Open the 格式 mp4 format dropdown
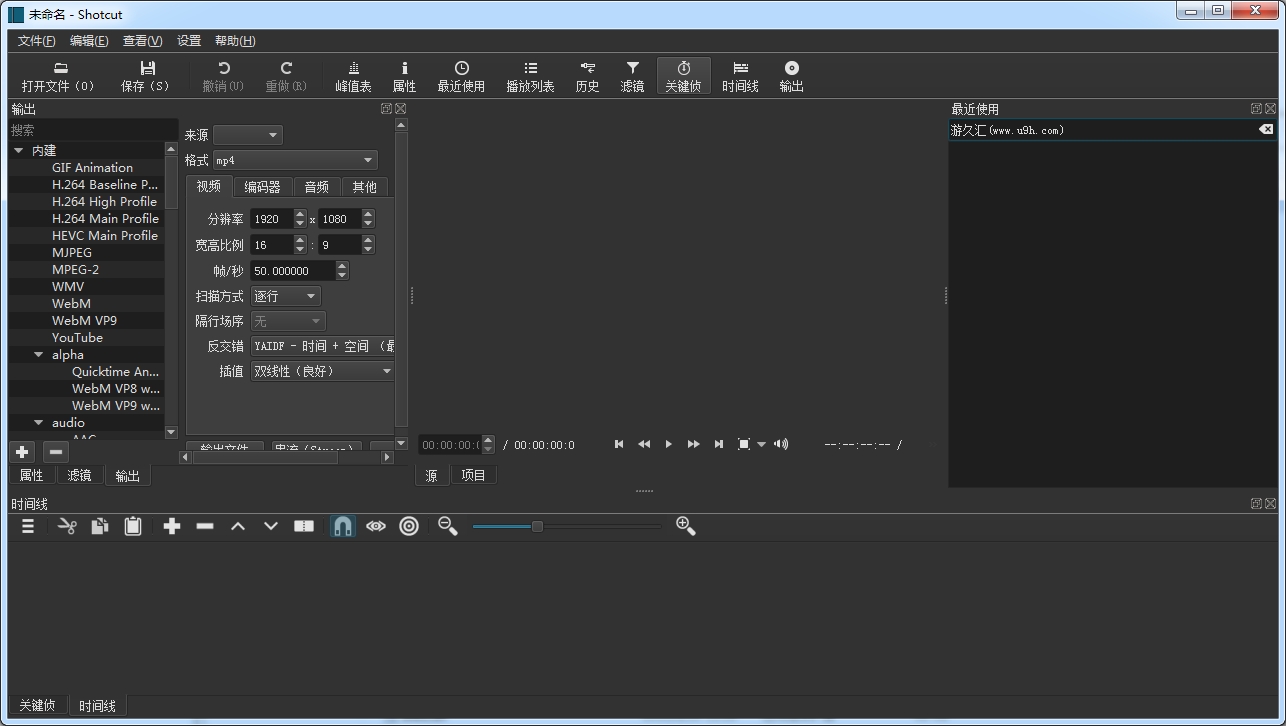 [295, 160]
